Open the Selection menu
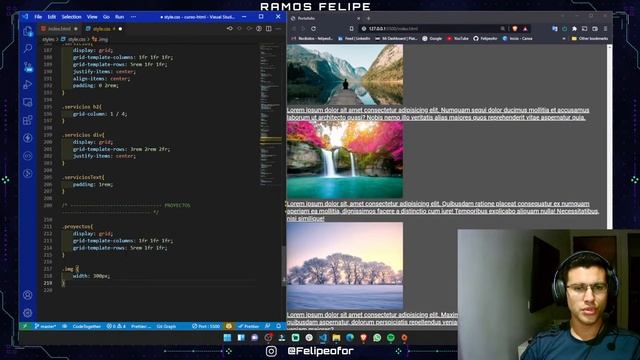640x360 pixels. click(x=71, y=17)
